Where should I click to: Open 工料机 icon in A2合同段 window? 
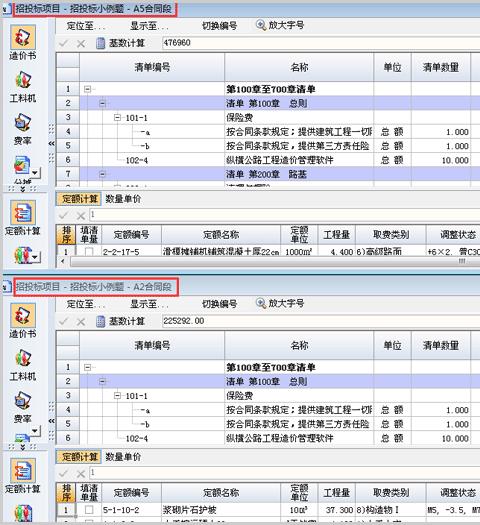22,359
